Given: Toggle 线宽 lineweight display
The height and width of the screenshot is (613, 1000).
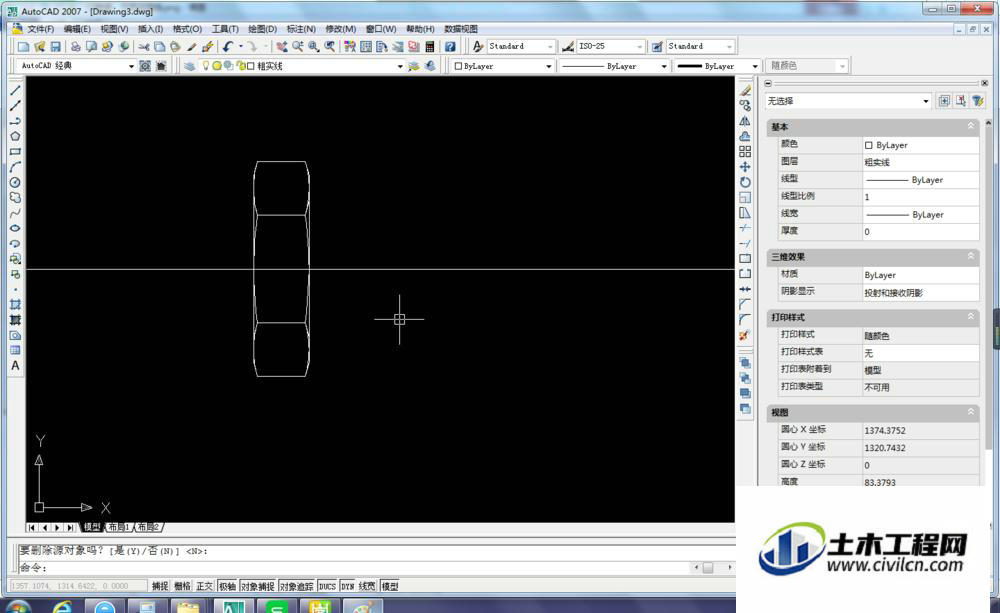Looking at the screenshot, I should pyautogui.click(x=367, y=586).
